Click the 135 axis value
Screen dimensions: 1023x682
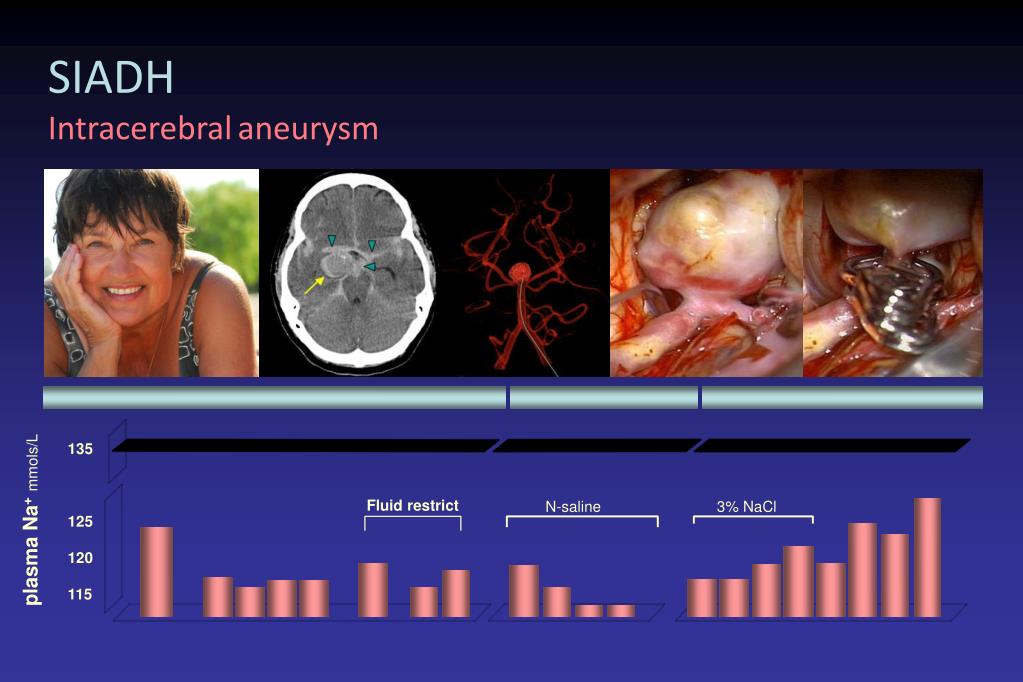(80, 449)
